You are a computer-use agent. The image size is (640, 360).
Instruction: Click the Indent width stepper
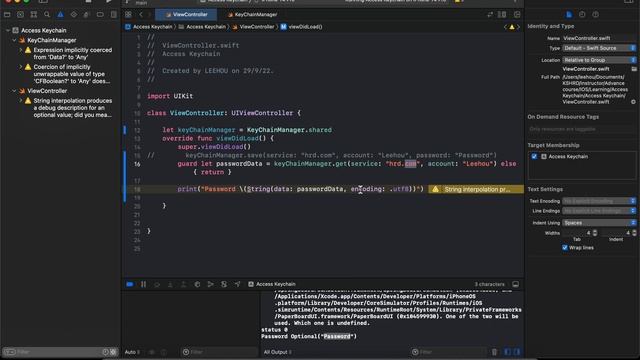click(x=634, y=233)
